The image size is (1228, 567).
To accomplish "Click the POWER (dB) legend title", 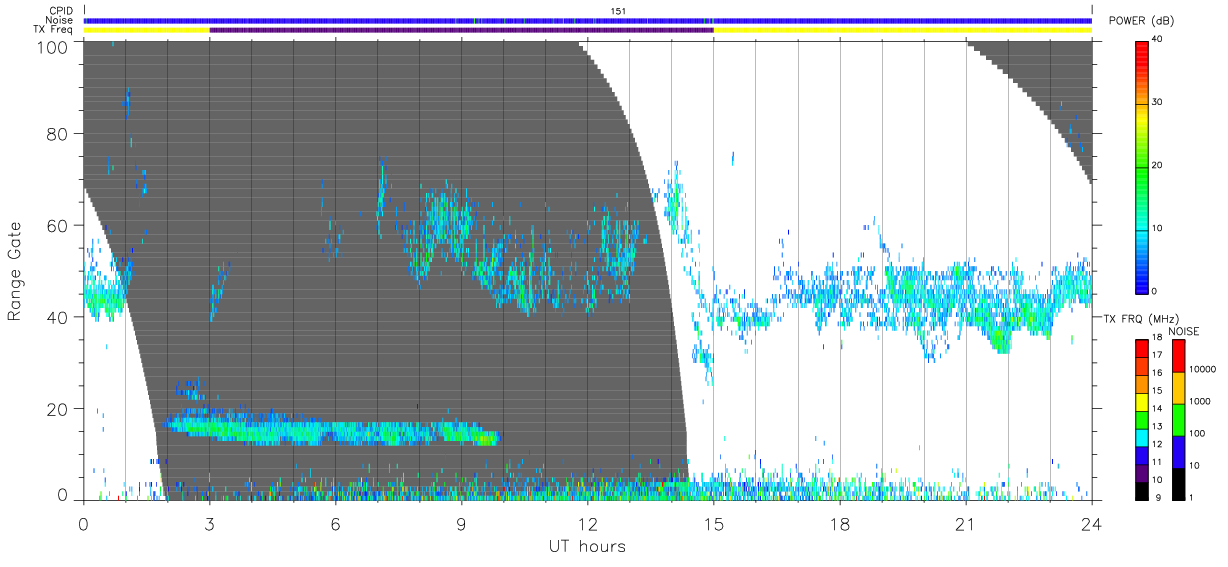I will coord(1142,21).
